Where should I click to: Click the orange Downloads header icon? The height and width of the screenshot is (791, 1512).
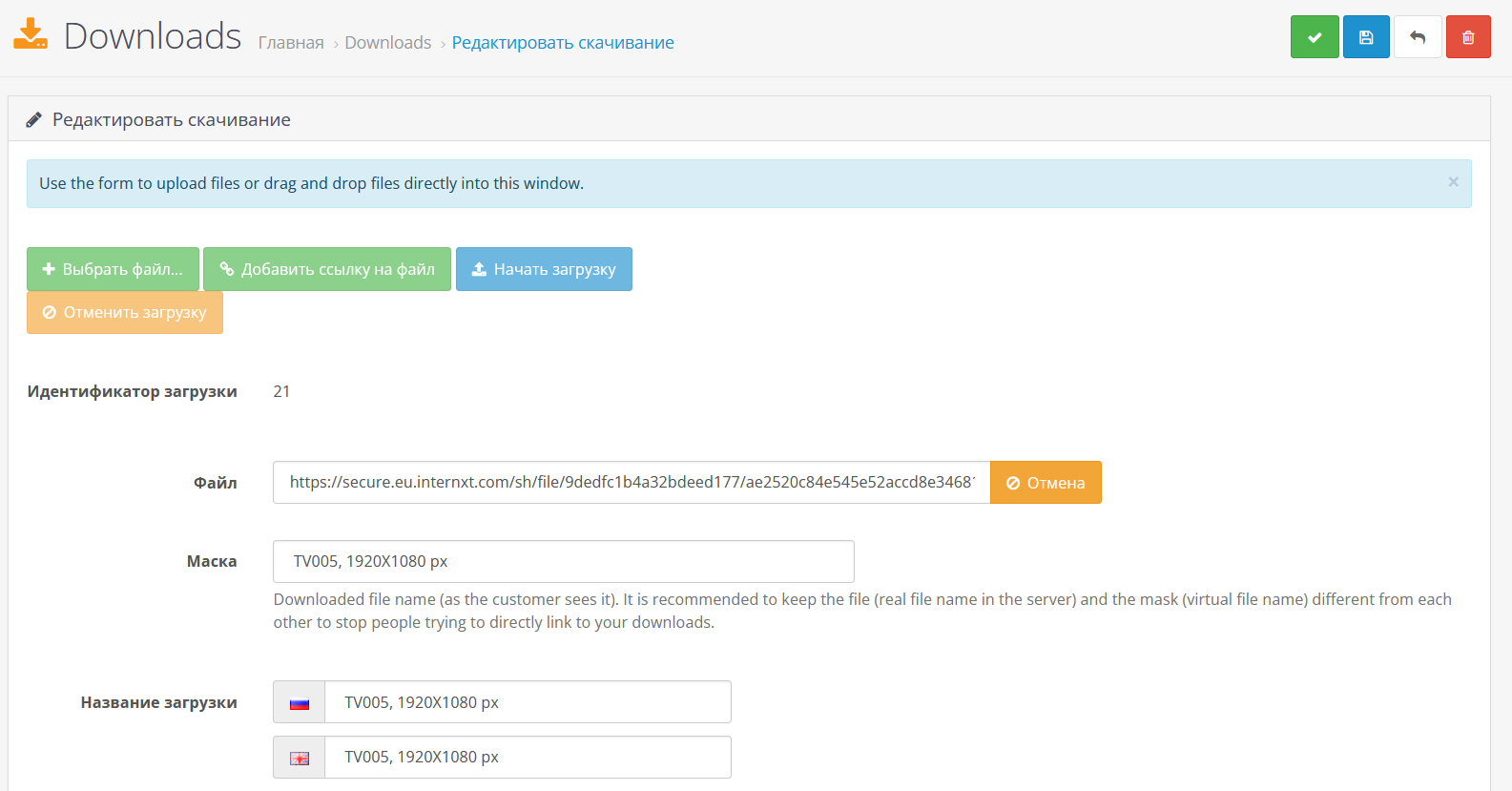(31, 34)
